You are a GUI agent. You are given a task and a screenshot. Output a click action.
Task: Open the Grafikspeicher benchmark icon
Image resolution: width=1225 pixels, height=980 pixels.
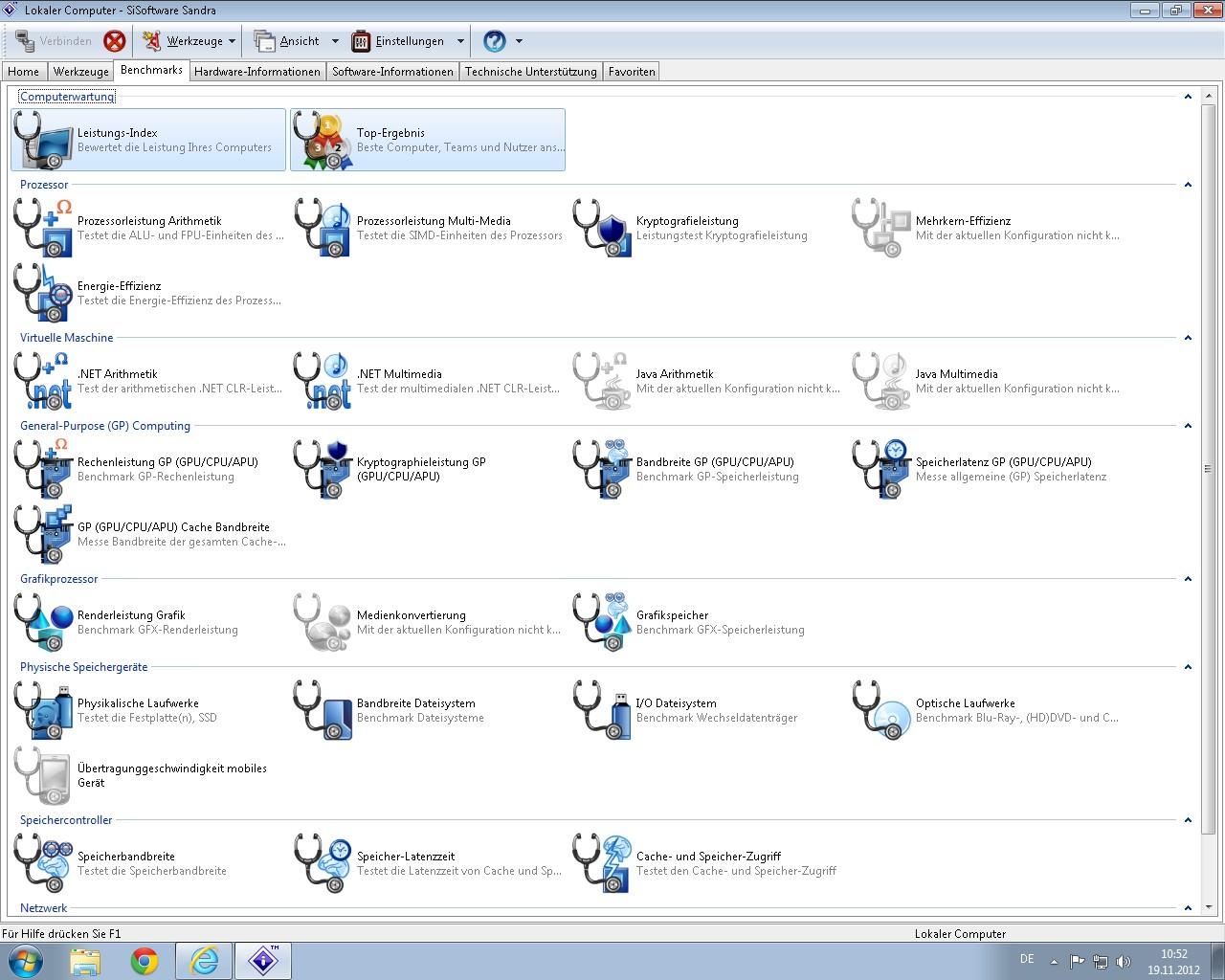click(603, 622)
